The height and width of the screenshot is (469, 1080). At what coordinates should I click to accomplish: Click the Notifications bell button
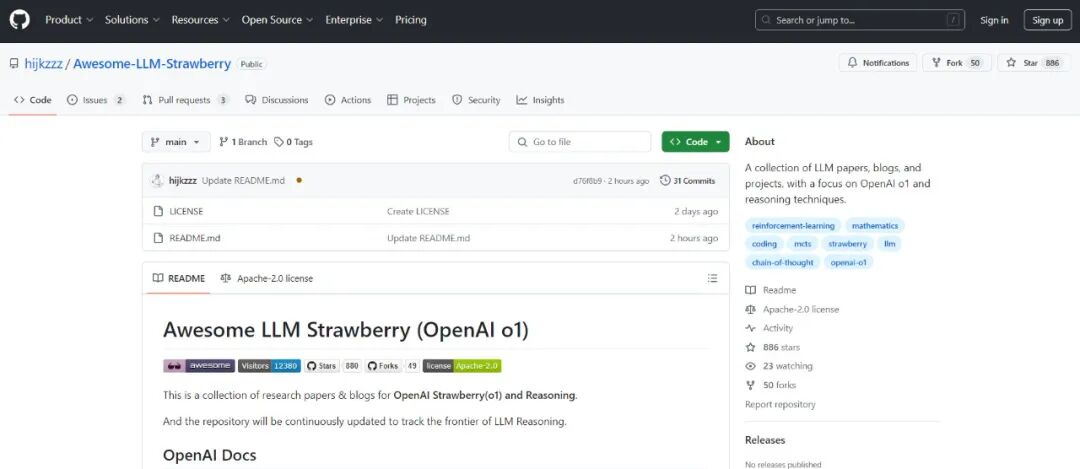pos(878,63)
